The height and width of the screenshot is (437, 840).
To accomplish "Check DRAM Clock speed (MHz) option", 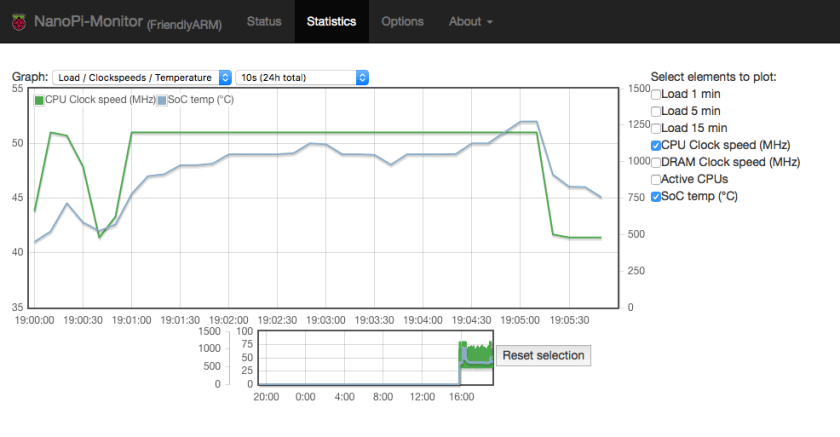I will tap(656, 162).
